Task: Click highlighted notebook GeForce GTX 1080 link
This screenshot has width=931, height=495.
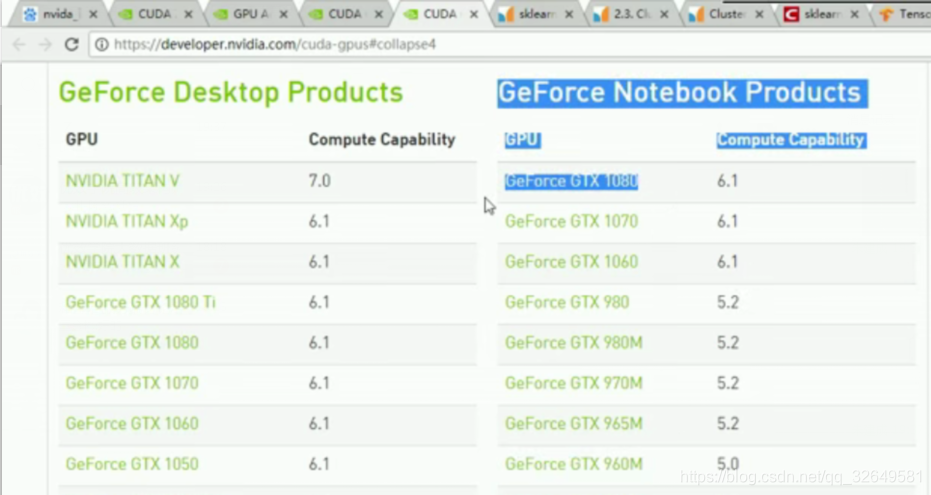Action: click(x=571, y=181)
